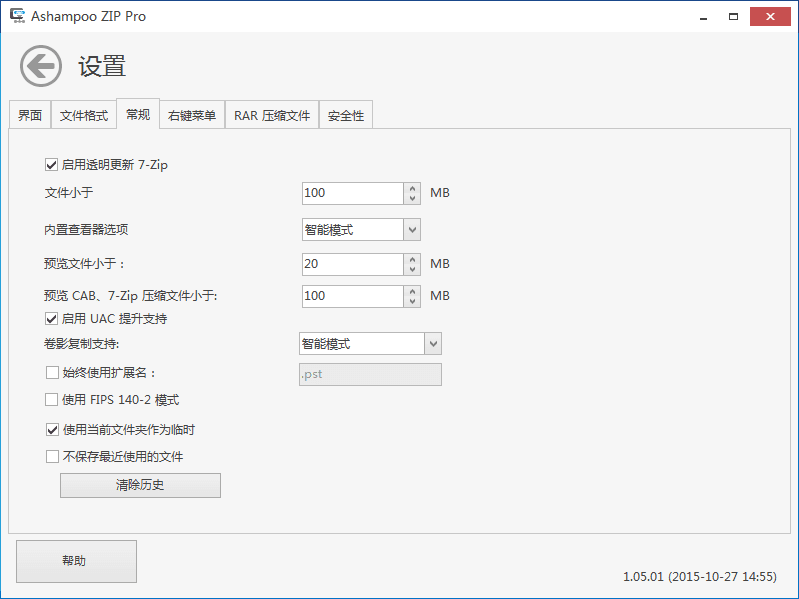Increase the 文件小于 value with up arrow
Screen dimensions: 799x599
[412, 188]
